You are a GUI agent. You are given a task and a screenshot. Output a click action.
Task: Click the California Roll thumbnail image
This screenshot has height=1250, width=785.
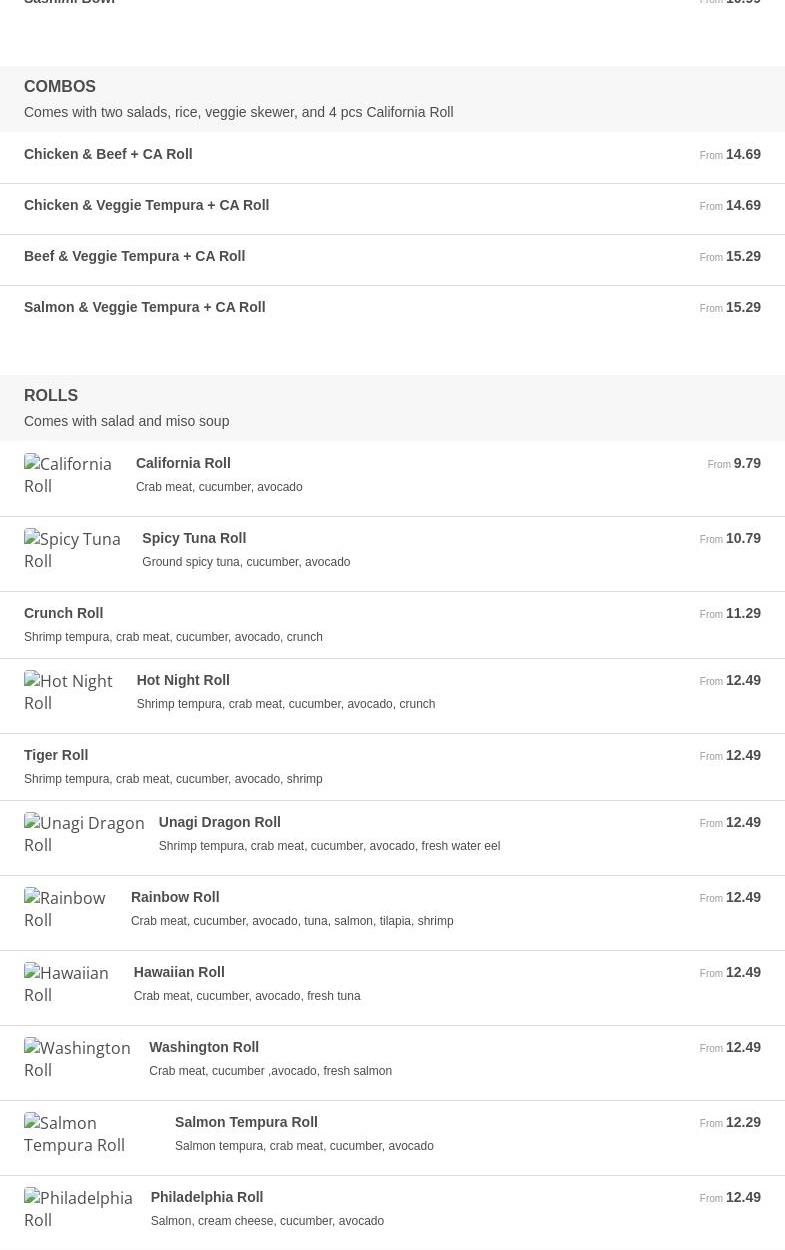tap(68, 476)
